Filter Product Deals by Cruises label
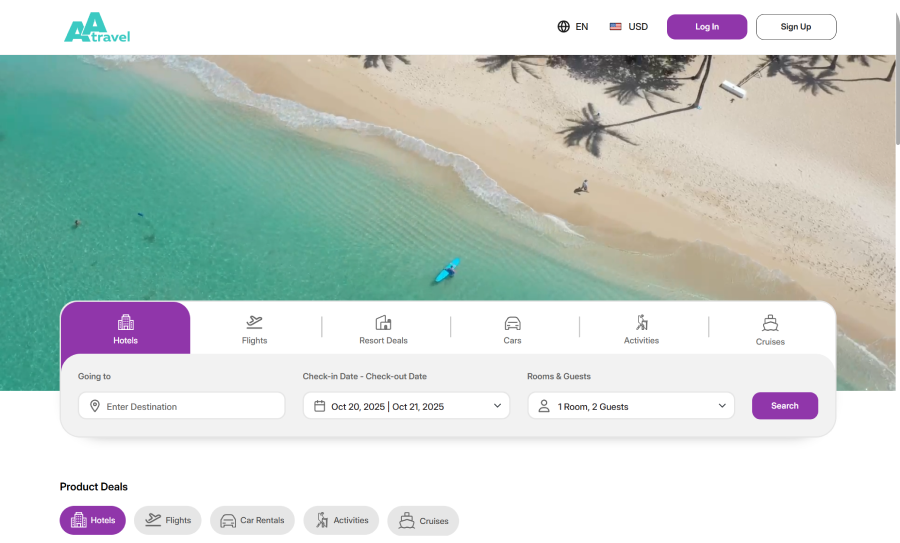This screenshot has height=543, width=900. (434, 521)
